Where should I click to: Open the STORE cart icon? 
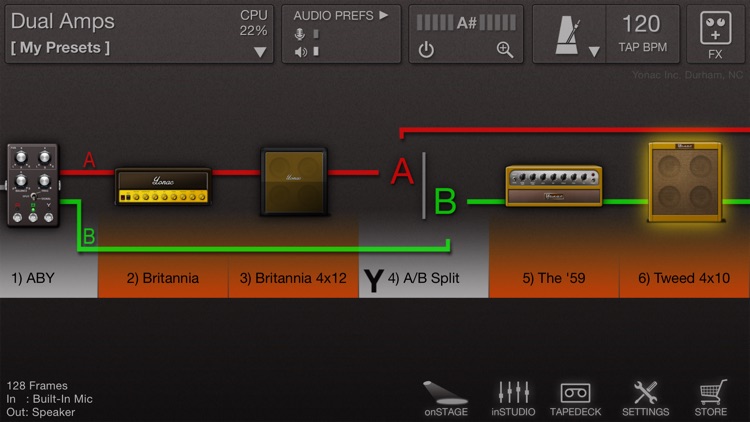[x=711, y=399]
